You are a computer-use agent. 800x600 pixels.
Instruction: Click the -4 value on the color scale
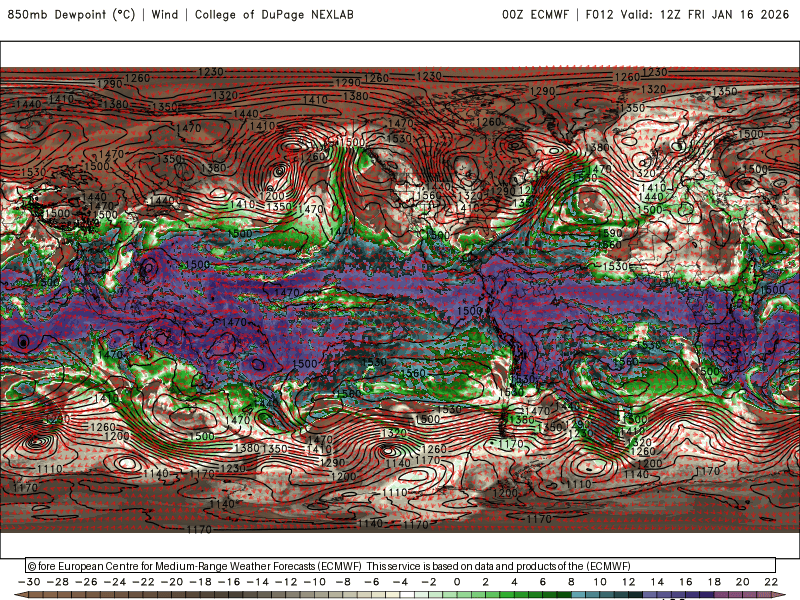click(401, 582)
